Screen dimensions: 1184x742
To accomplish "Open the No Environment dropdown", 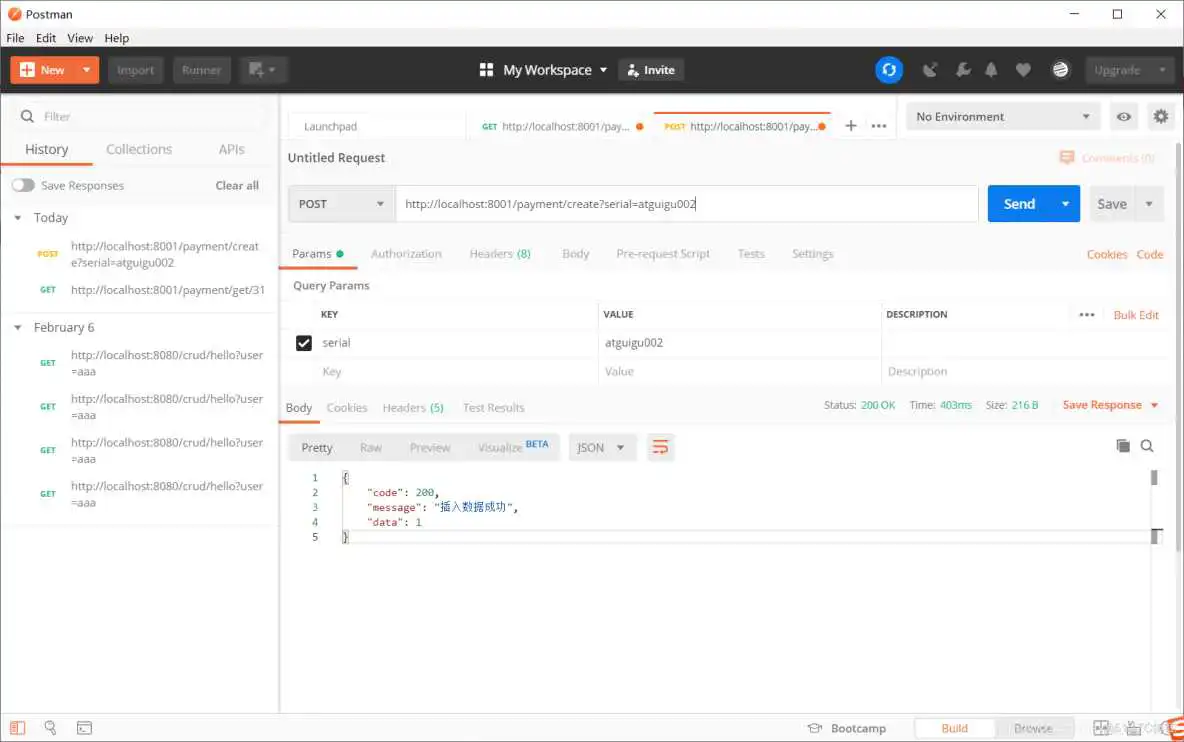I will click(1000, 116).
